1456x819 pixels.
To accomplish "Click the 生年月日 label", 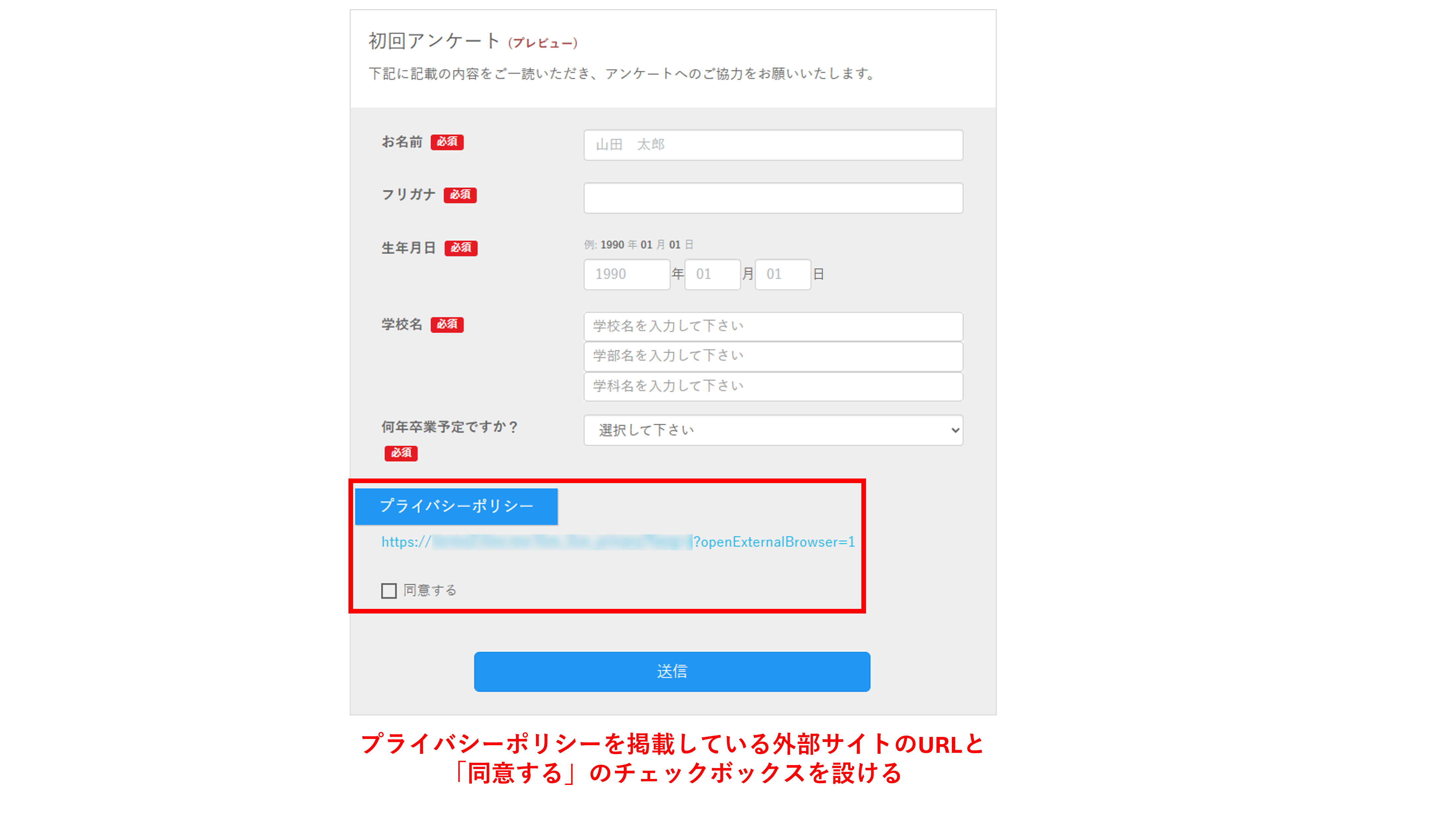I will tap(408, 248).
